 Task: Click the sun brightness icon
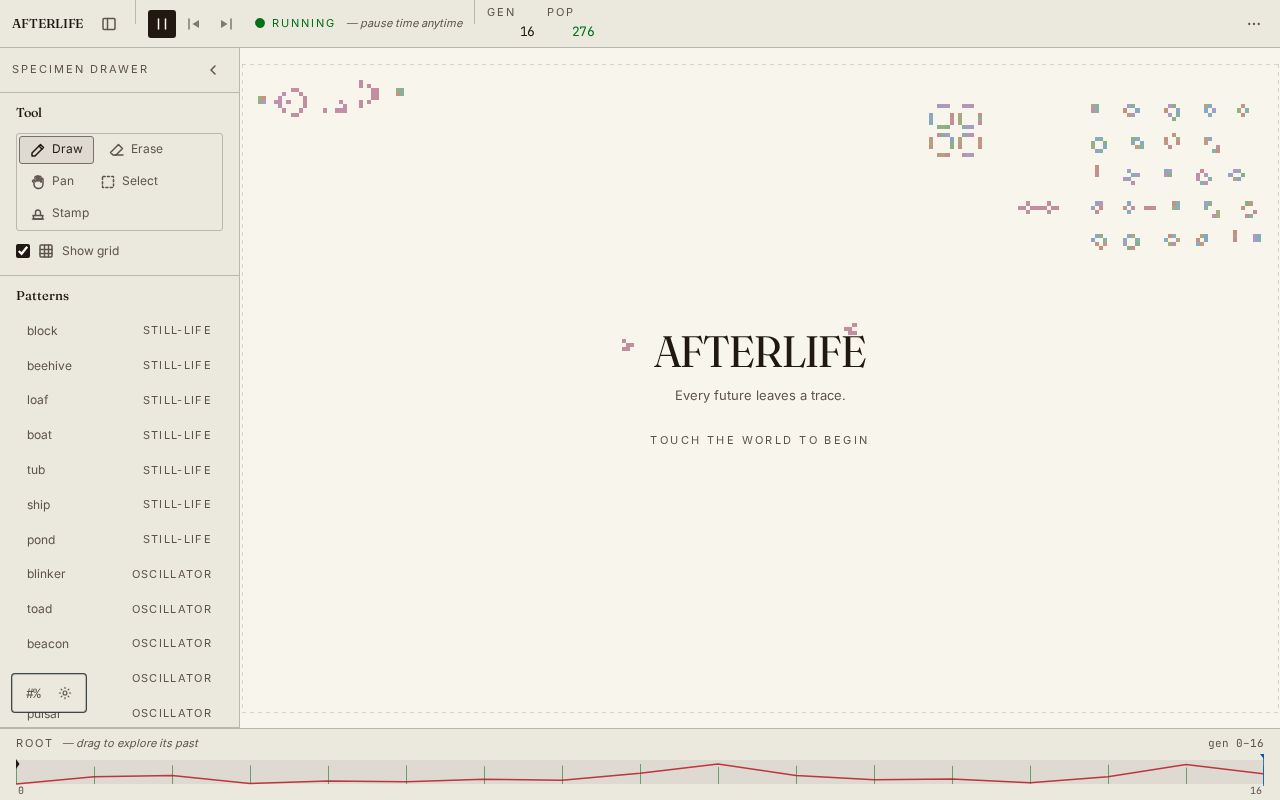[65, 693]
